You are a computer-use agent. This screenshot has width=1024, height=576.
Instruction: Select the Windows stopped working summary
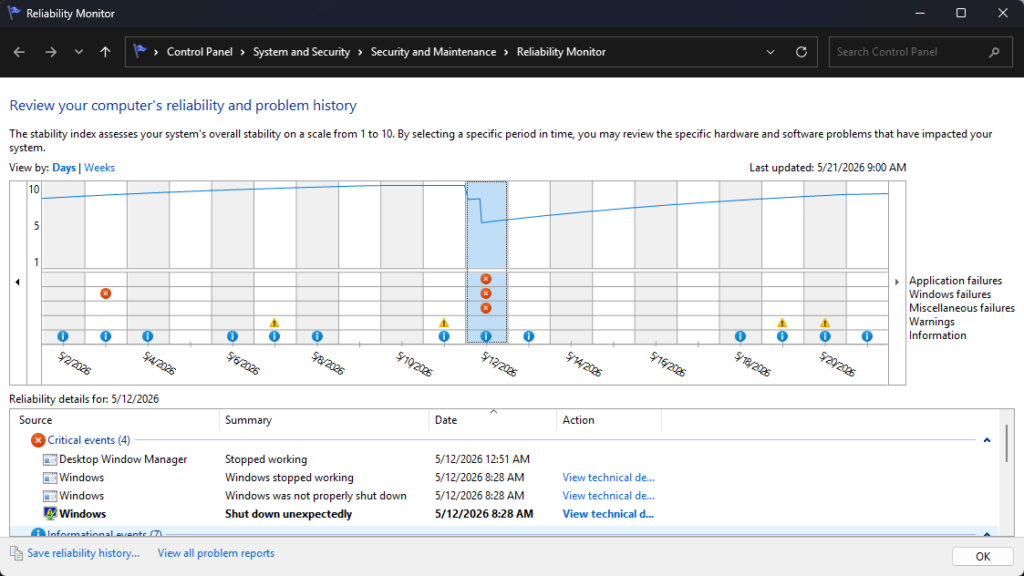(x=289, y=477)
